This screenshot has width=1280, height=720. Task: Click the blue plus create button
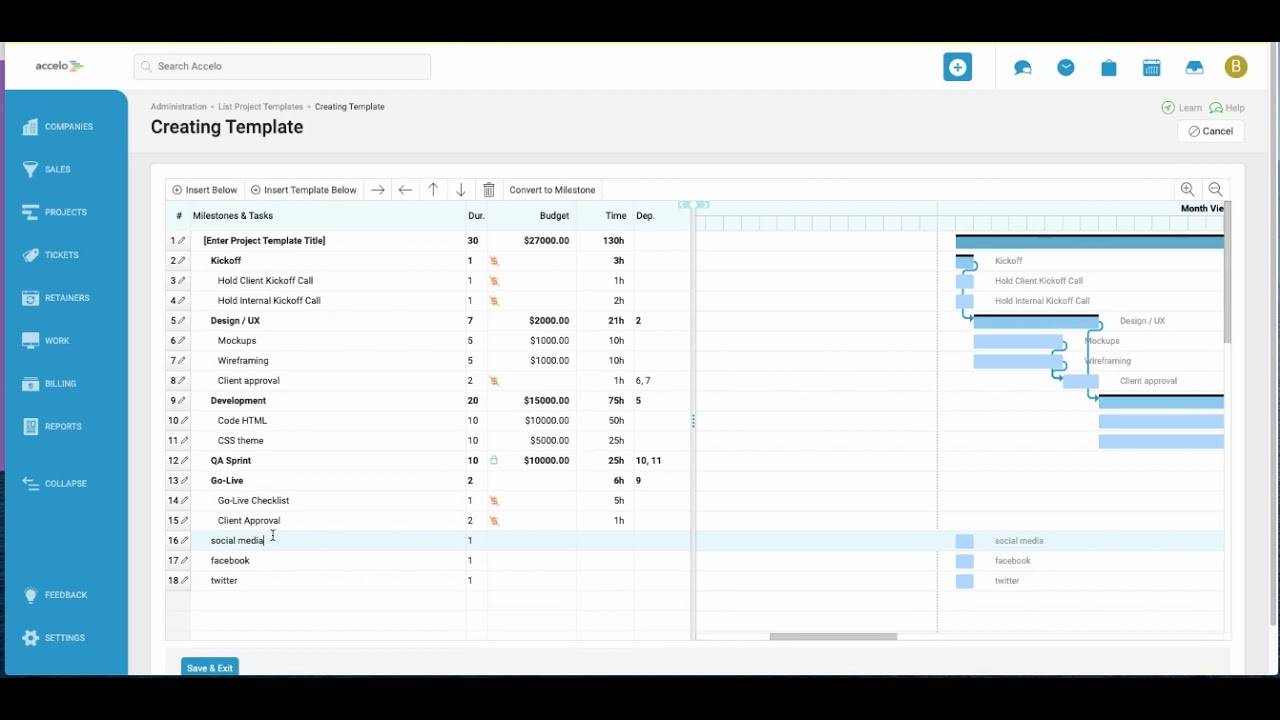(x=957, y=67)
